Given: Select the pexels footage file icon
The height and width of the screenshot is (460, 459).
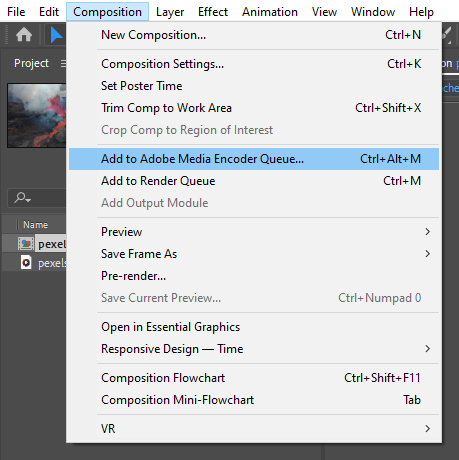Looking at the screenshot, I should pos(26,263).
